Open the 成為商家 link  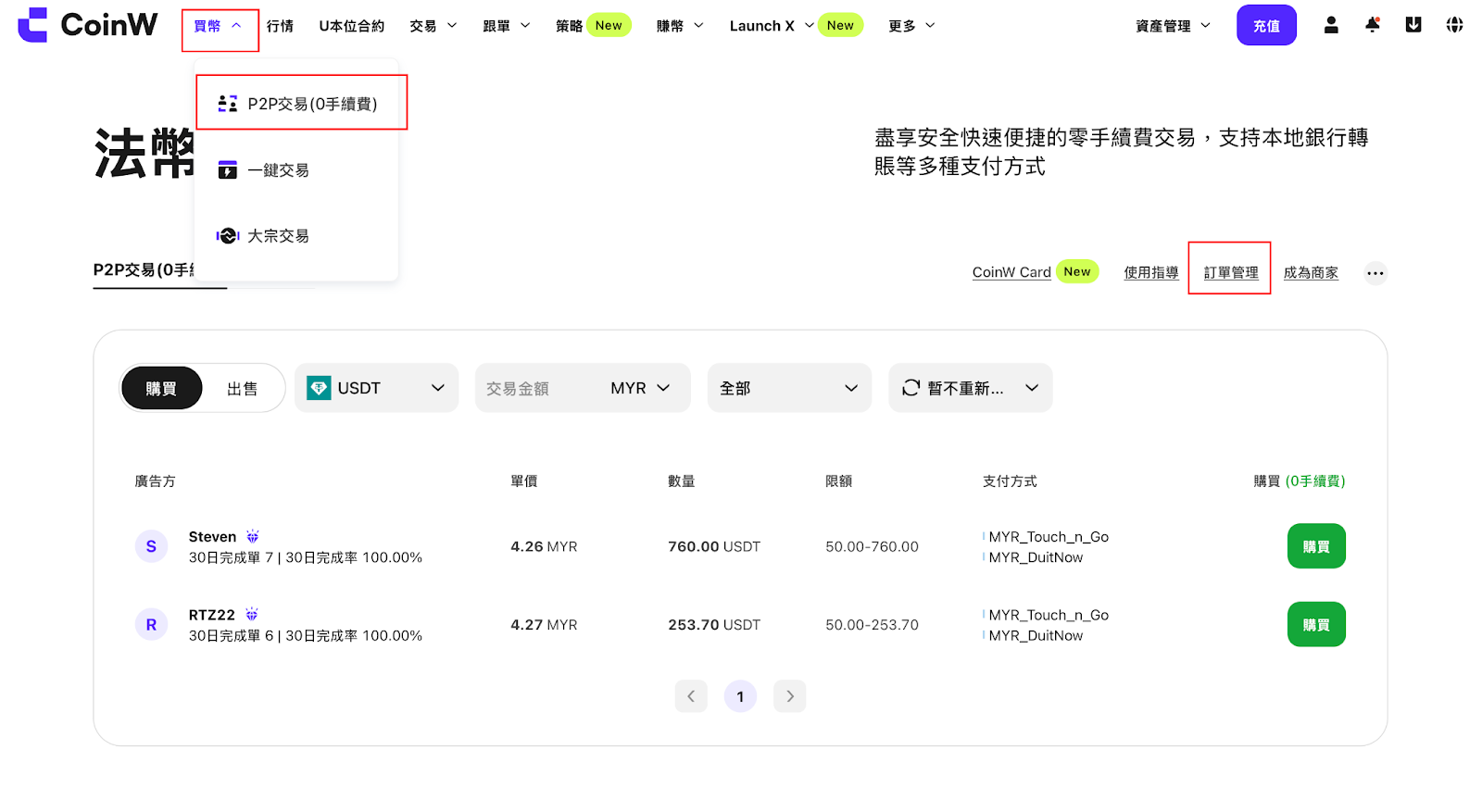click(1311, 272)
